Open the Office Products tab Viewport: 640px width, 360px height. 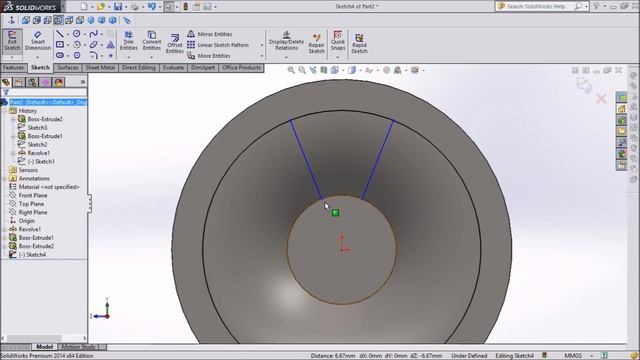point(242,68)
